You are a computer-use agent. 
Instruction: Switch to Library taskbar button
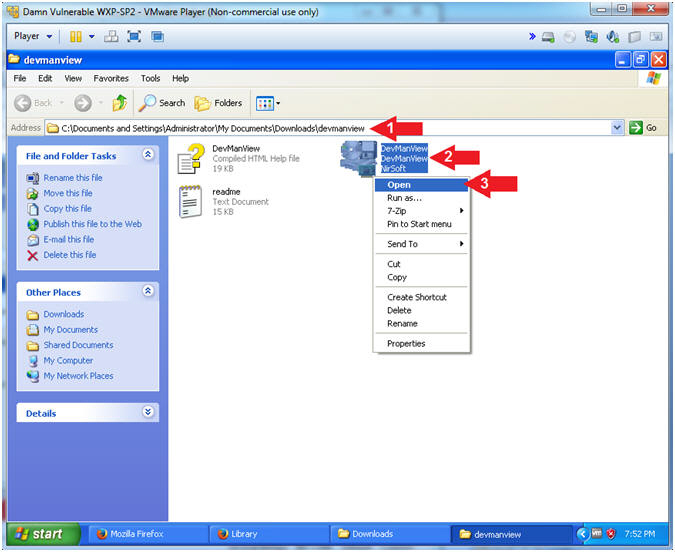click(x=269, y=534)
